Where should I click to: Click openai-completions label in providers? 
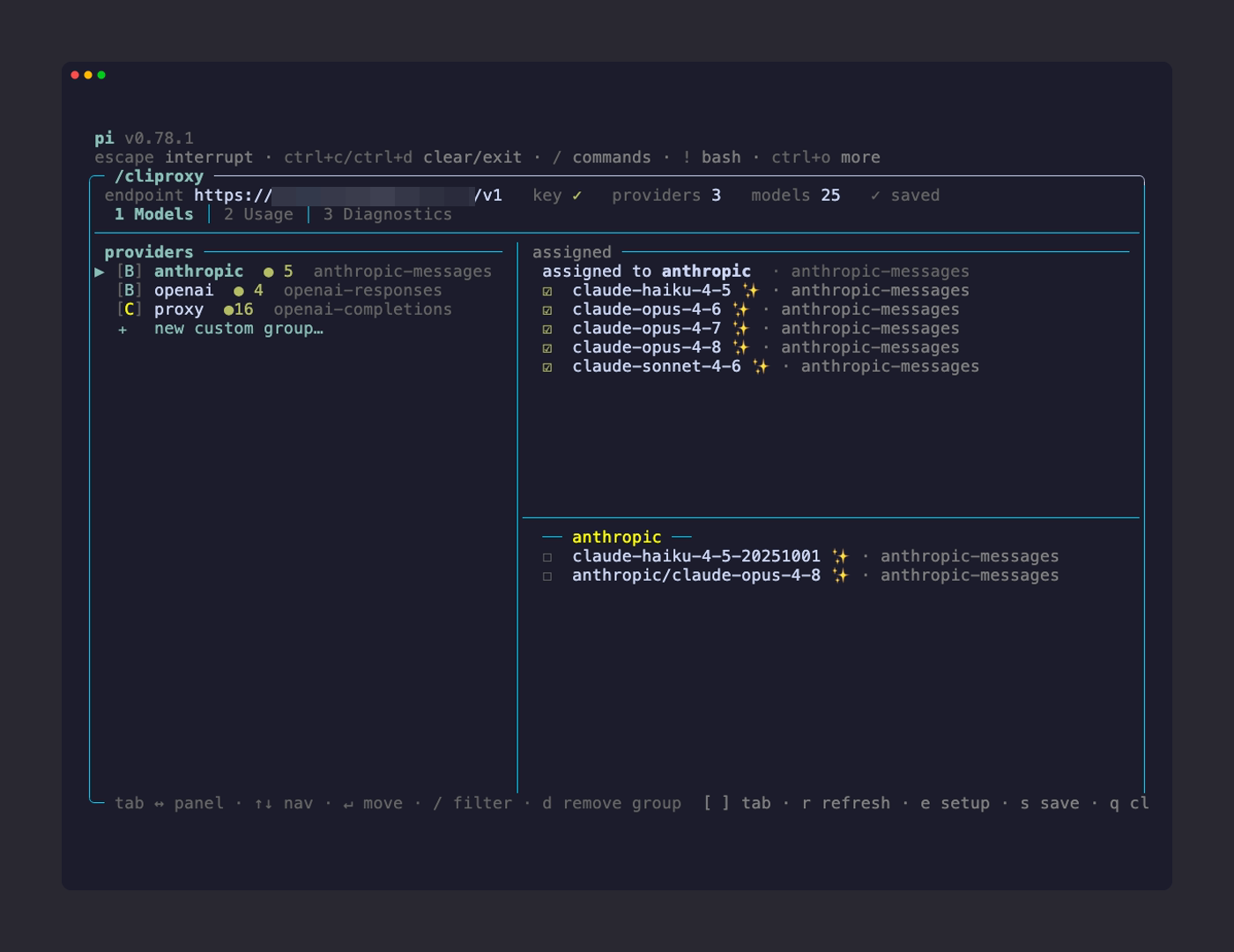click(x=363, y=309)
